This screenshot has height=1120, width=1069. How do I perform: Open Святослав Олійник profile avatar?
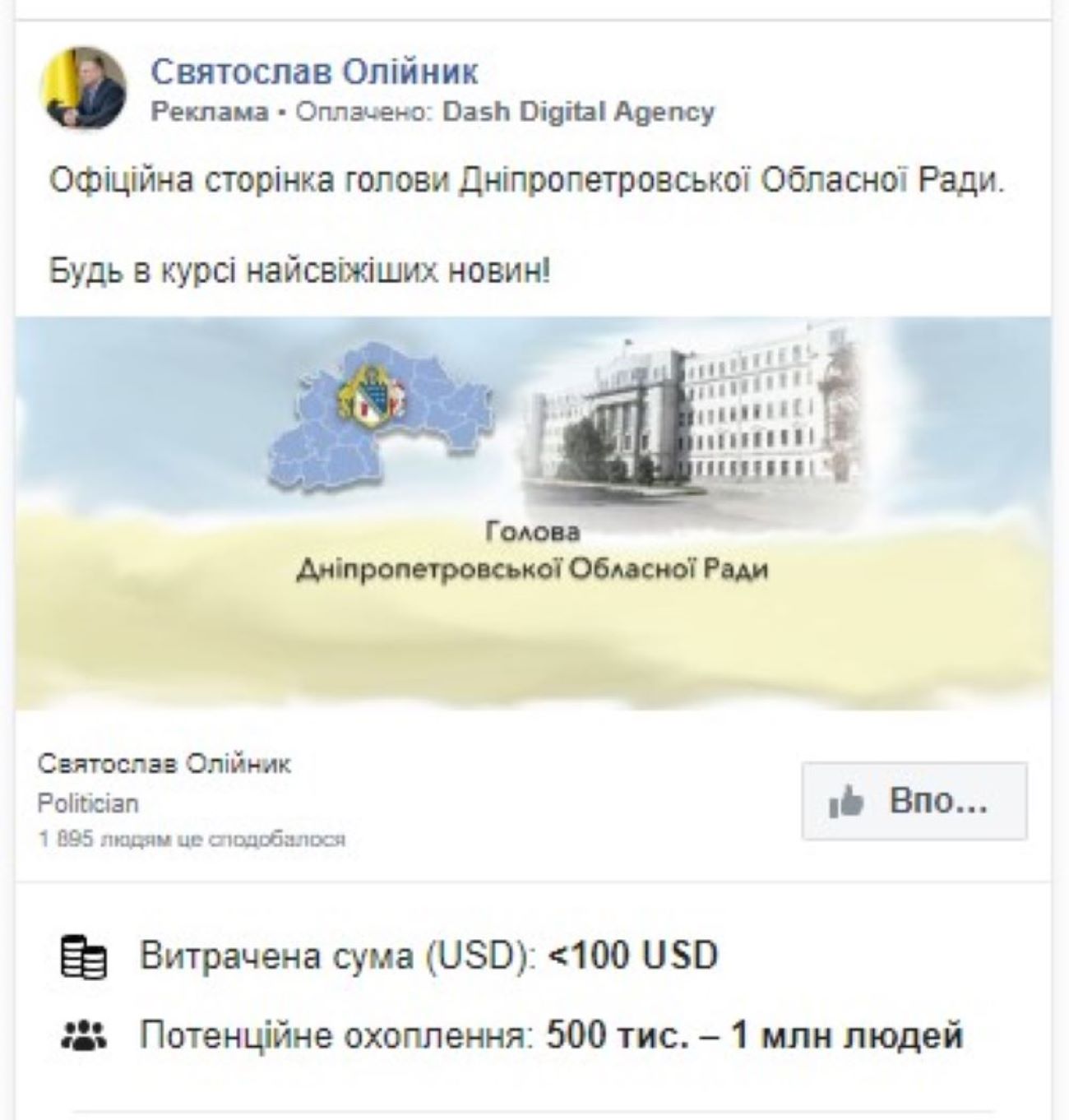tap(83, 88)
